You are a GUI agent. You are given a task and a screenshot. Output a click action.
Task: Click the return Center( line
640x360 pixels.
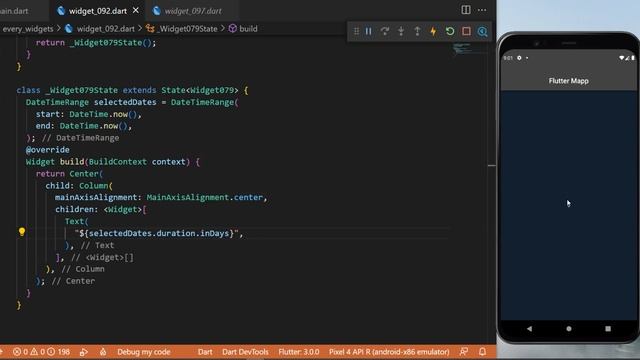[x=69, y=173]
